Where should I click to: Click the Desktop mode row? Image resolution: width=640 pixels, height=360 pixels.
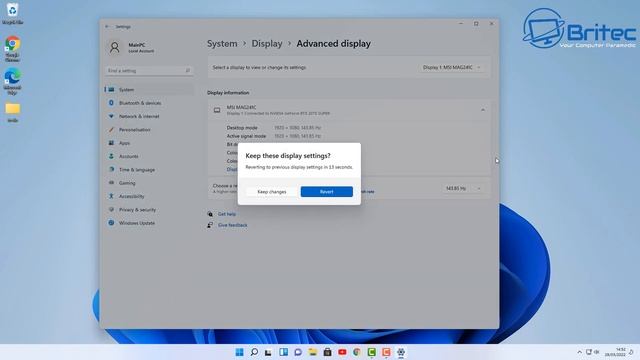274,128
